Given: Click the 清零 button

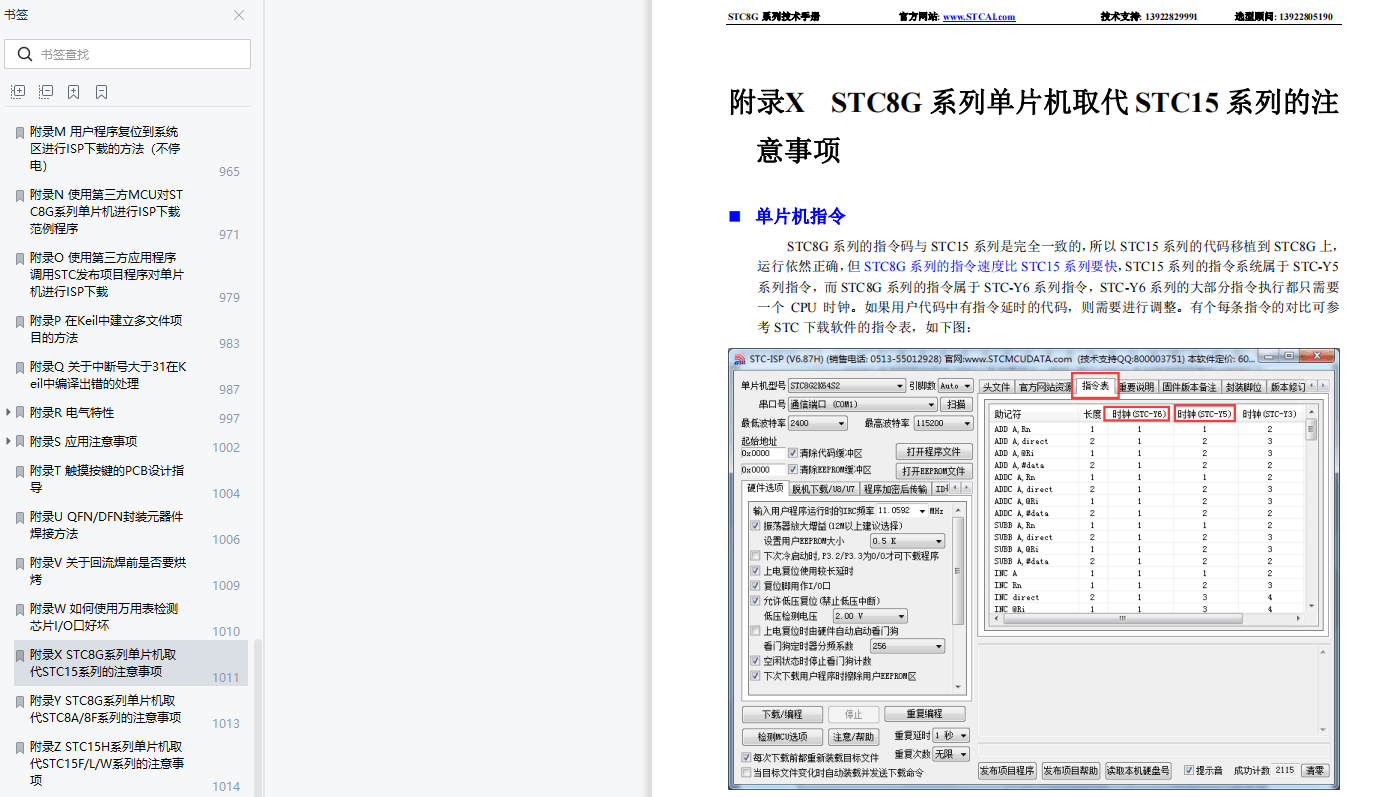Looking at the screenshot, I should [1315, 771].
